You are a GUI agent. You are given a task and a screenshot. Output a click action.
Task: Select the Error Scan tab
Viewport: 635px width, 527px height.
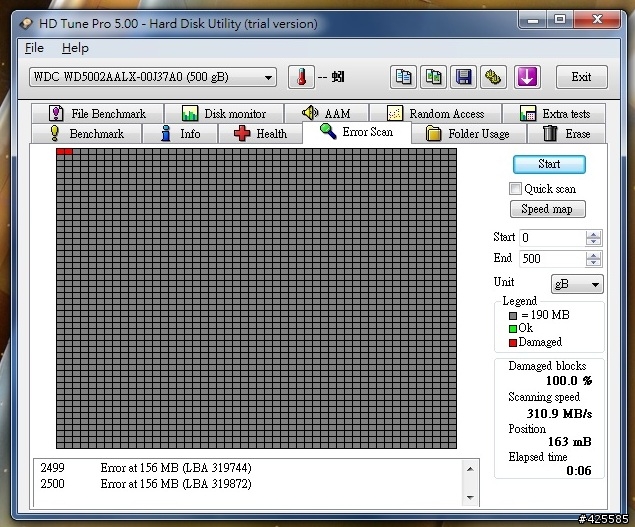click(x=357, y=132)
